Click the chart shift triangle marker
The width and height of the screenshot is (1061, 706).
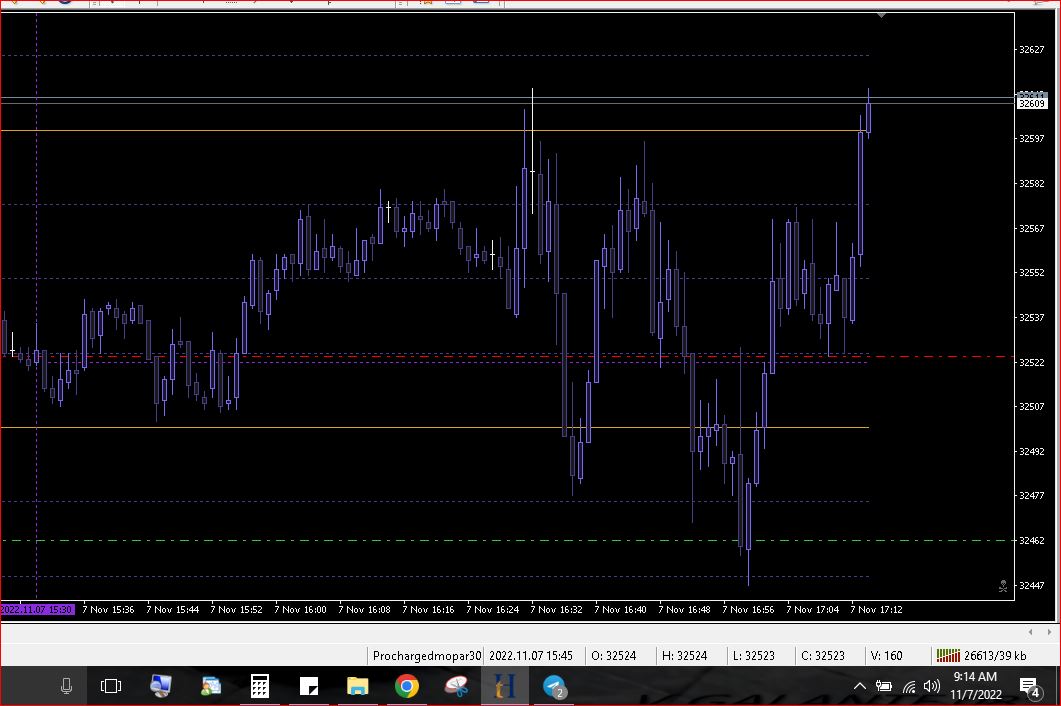881,16
